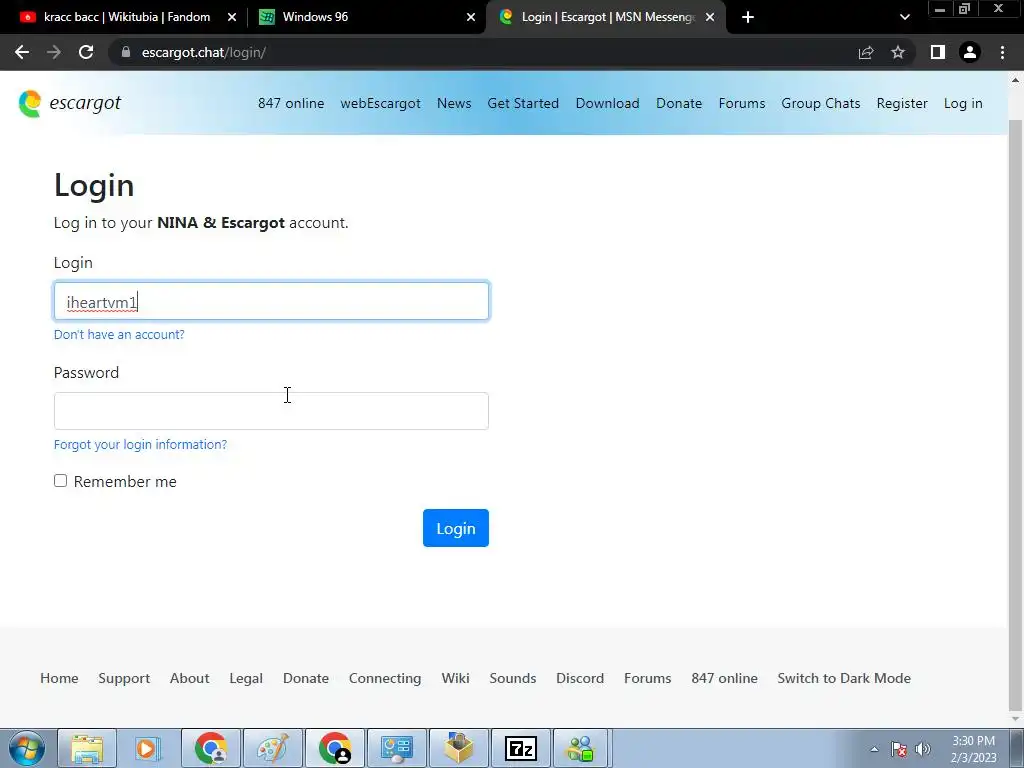Screen dimensions: 1024x768
Task: Reload the page with refresh icon
Action: (x=86, y=52)
